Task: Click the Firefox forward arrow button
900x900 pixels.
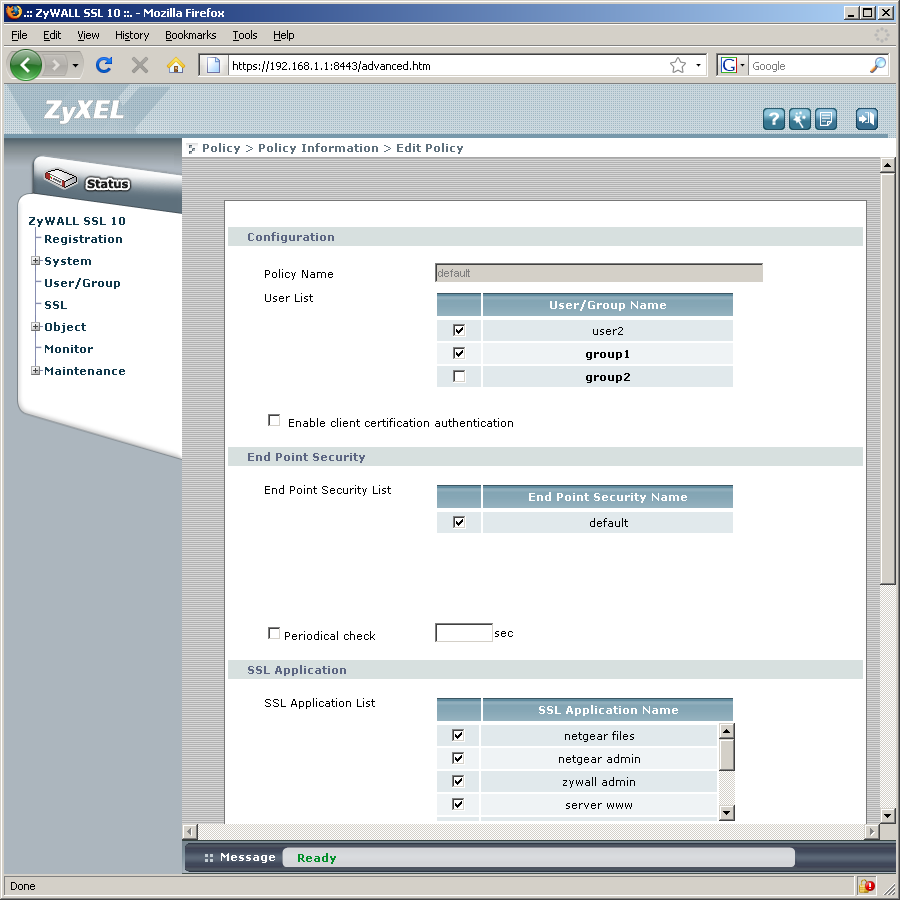Action: [x=56, y=65]
